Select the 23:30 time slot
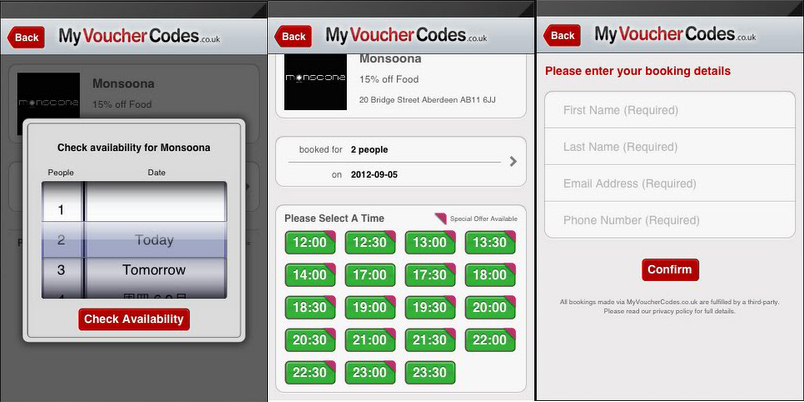This screenshot has width=804, height=402. pyautogui.click(x=430, y=373)
